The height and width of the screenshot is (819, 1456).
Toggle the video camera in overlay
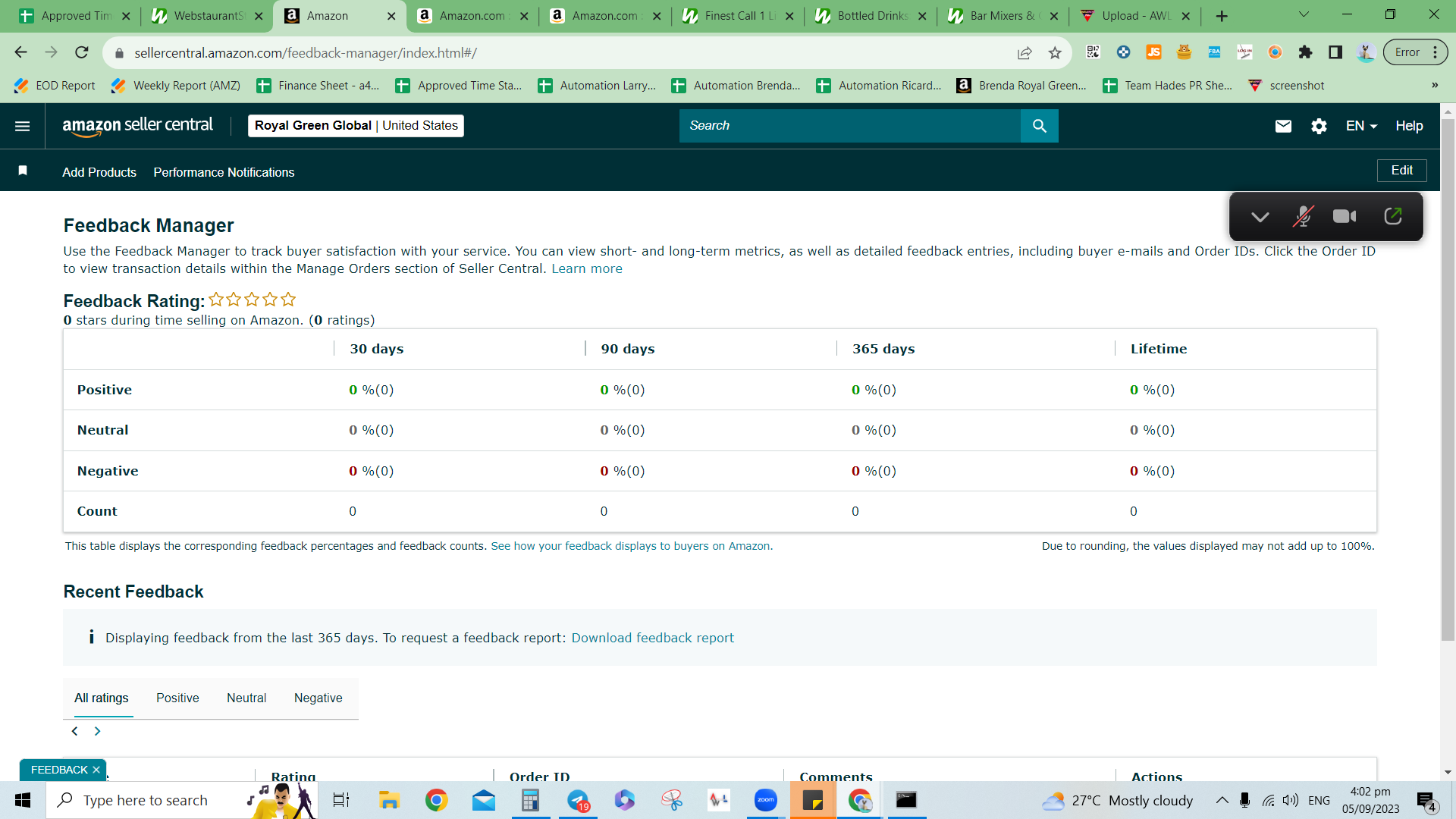[x=1345, y=217]
